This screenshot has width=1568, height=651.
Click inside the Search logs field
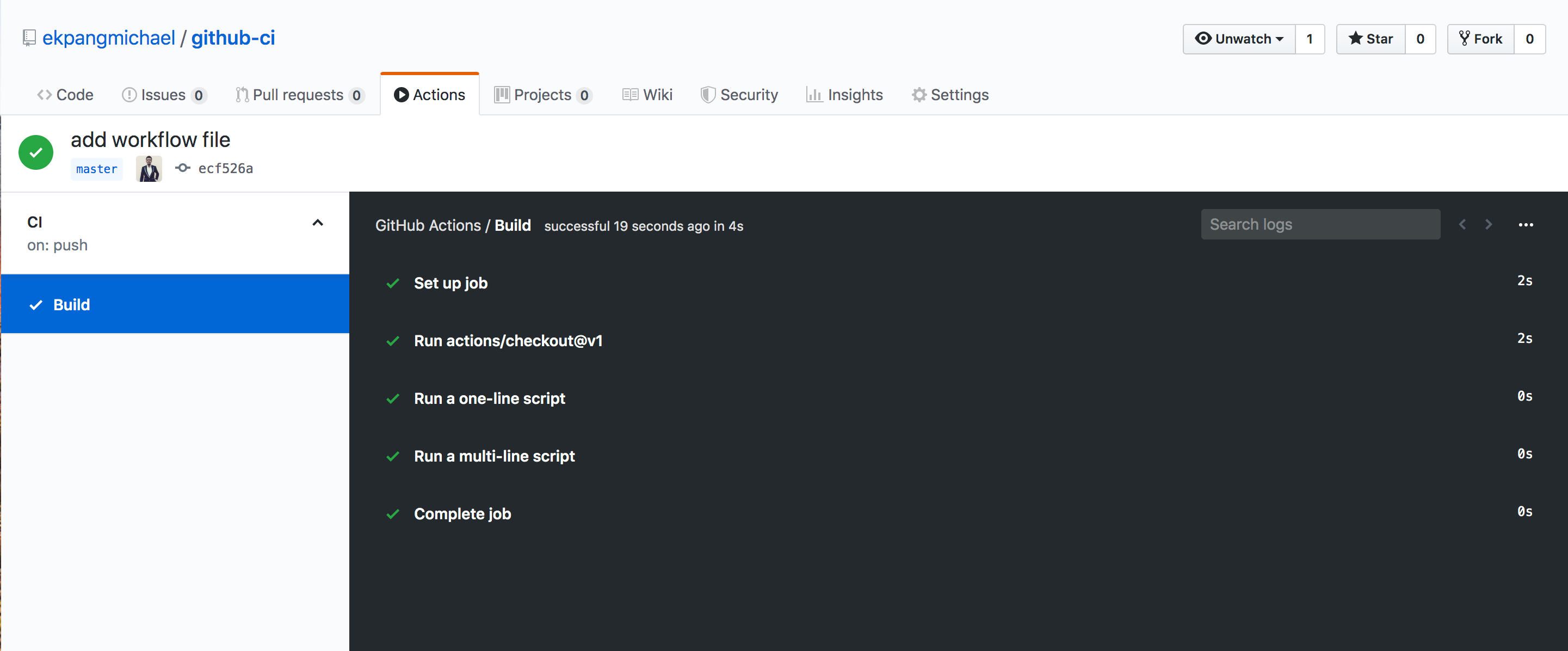[x=1320, y=224]
